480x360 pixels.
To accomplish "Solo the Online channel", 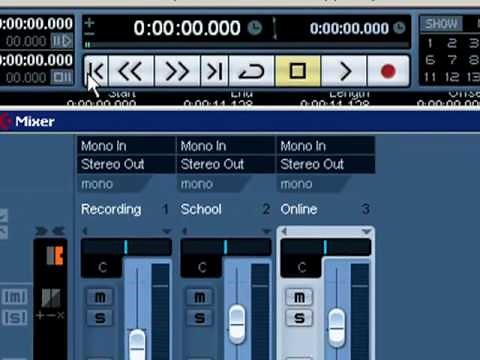I will pos(299,318).
